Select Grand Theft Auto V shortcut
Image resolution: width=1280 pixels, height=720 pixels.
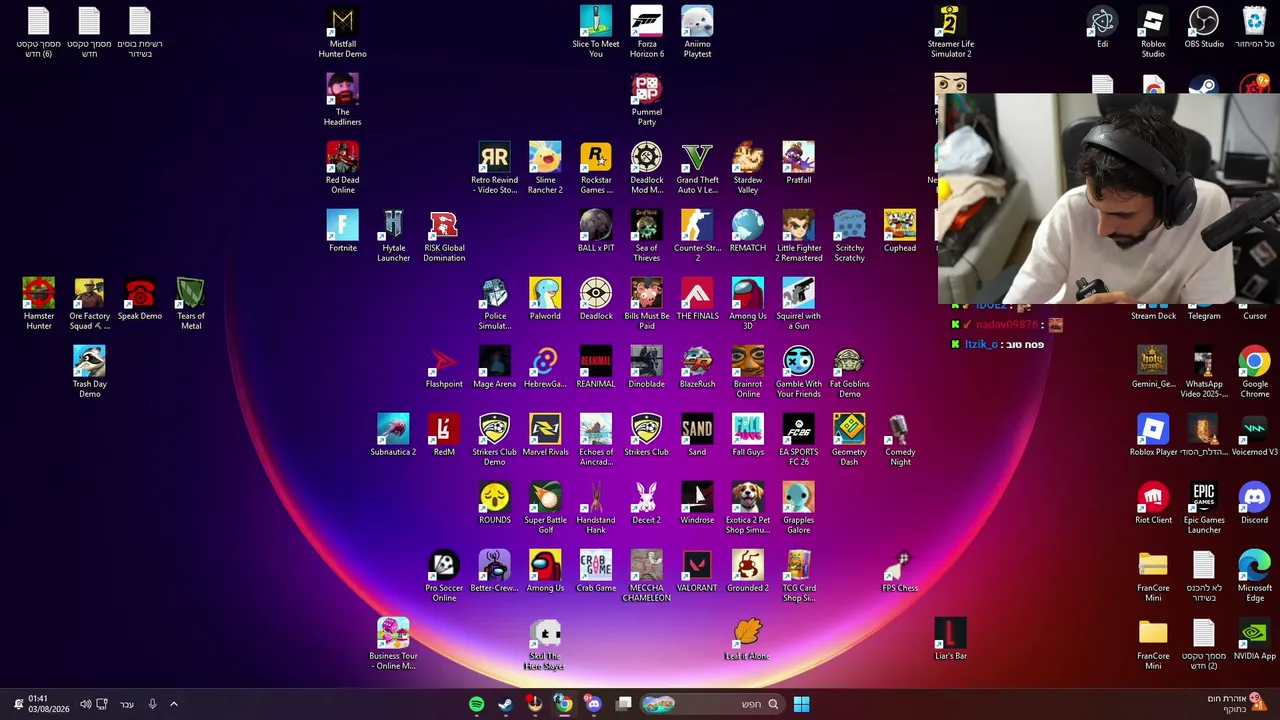[x=697, y=168]
